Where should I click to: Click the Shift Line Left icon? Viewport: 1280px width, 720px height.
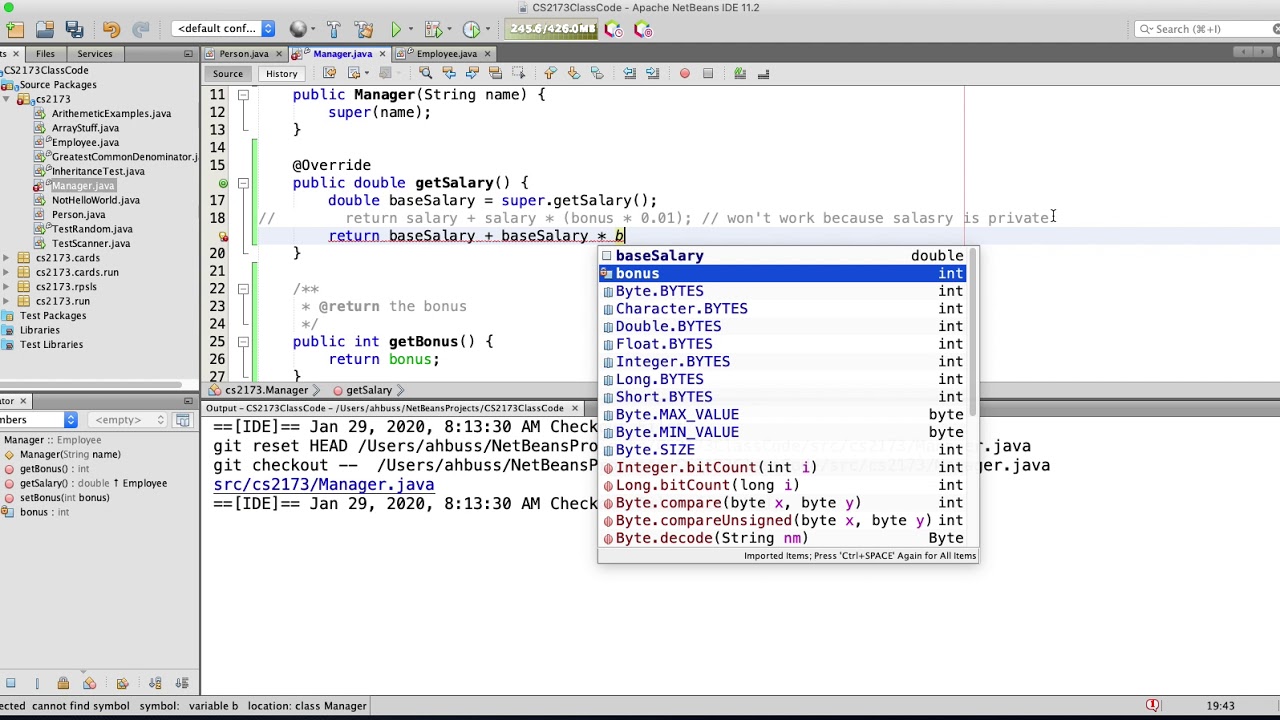(629, 73)
